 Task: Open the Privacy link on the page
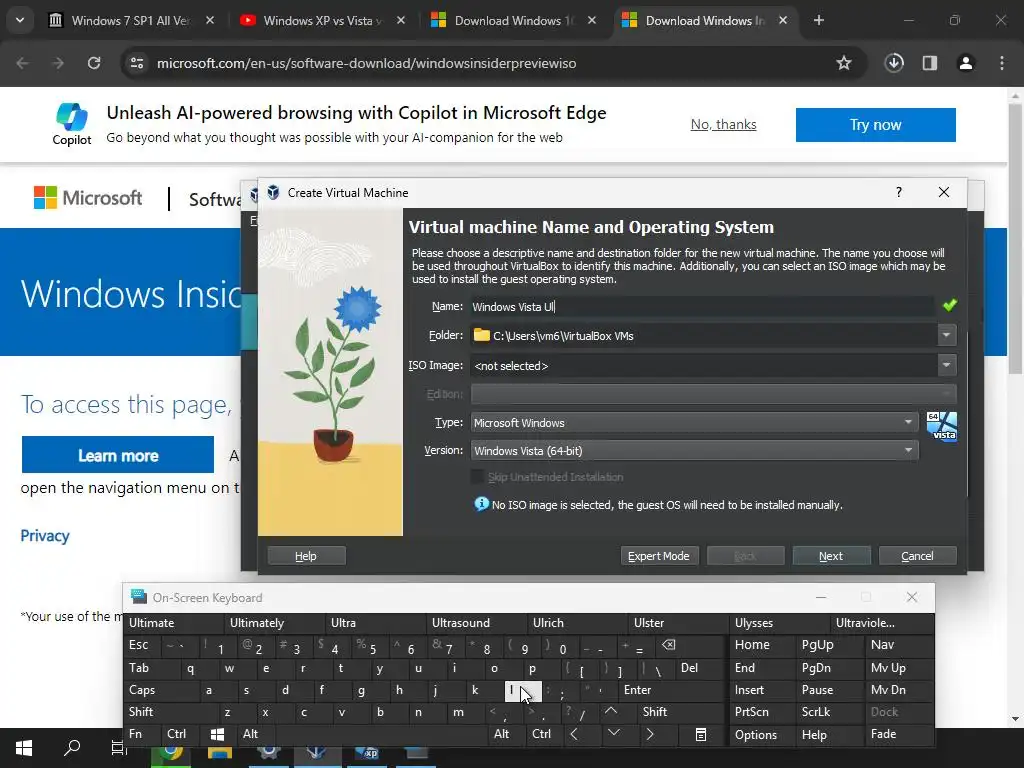[x=45, y=536]
